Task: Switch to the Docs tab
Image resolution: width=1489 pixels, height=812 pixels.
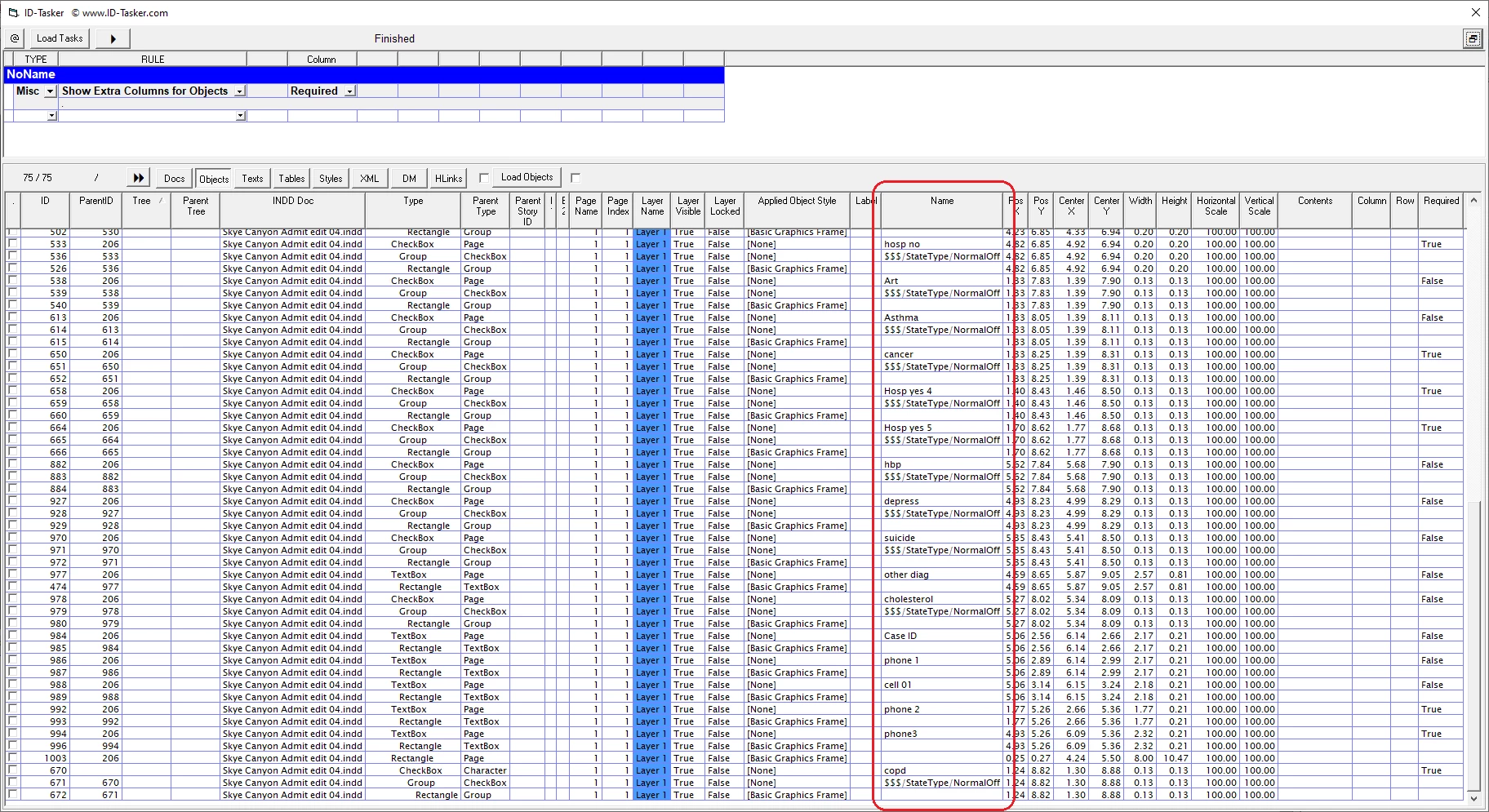Action: [174, 178]
